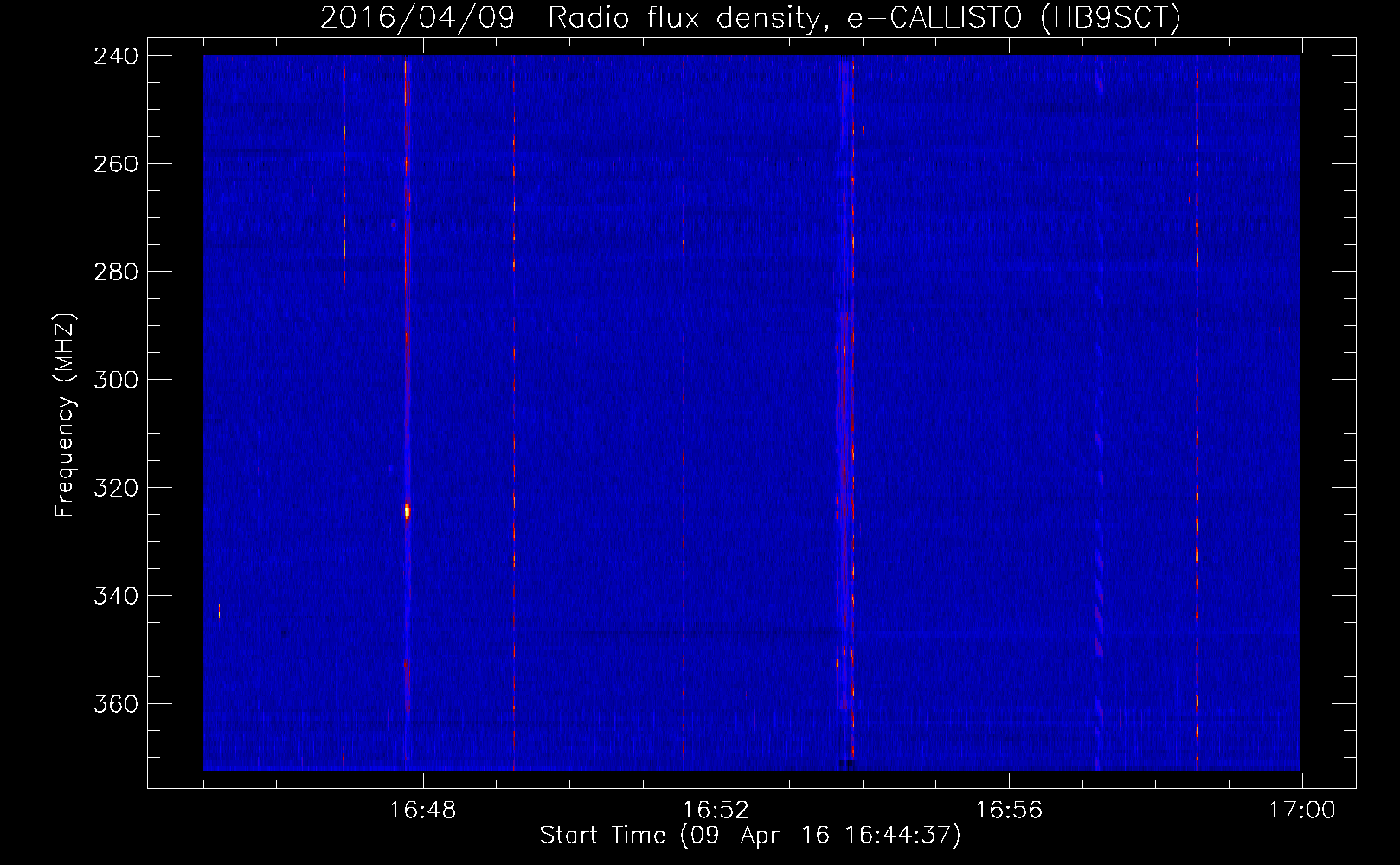Click the "Frequency (MHZ)" axis label
This screenshot has width=1400, height=865.
click(x=66, y=415)
